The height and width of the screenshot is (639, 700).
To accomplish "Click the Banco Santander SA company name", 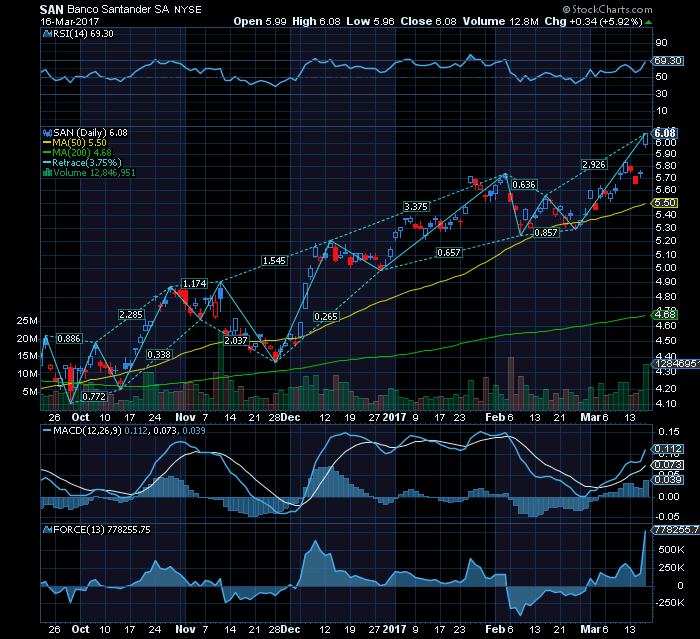I will click(x=118, y=9).
